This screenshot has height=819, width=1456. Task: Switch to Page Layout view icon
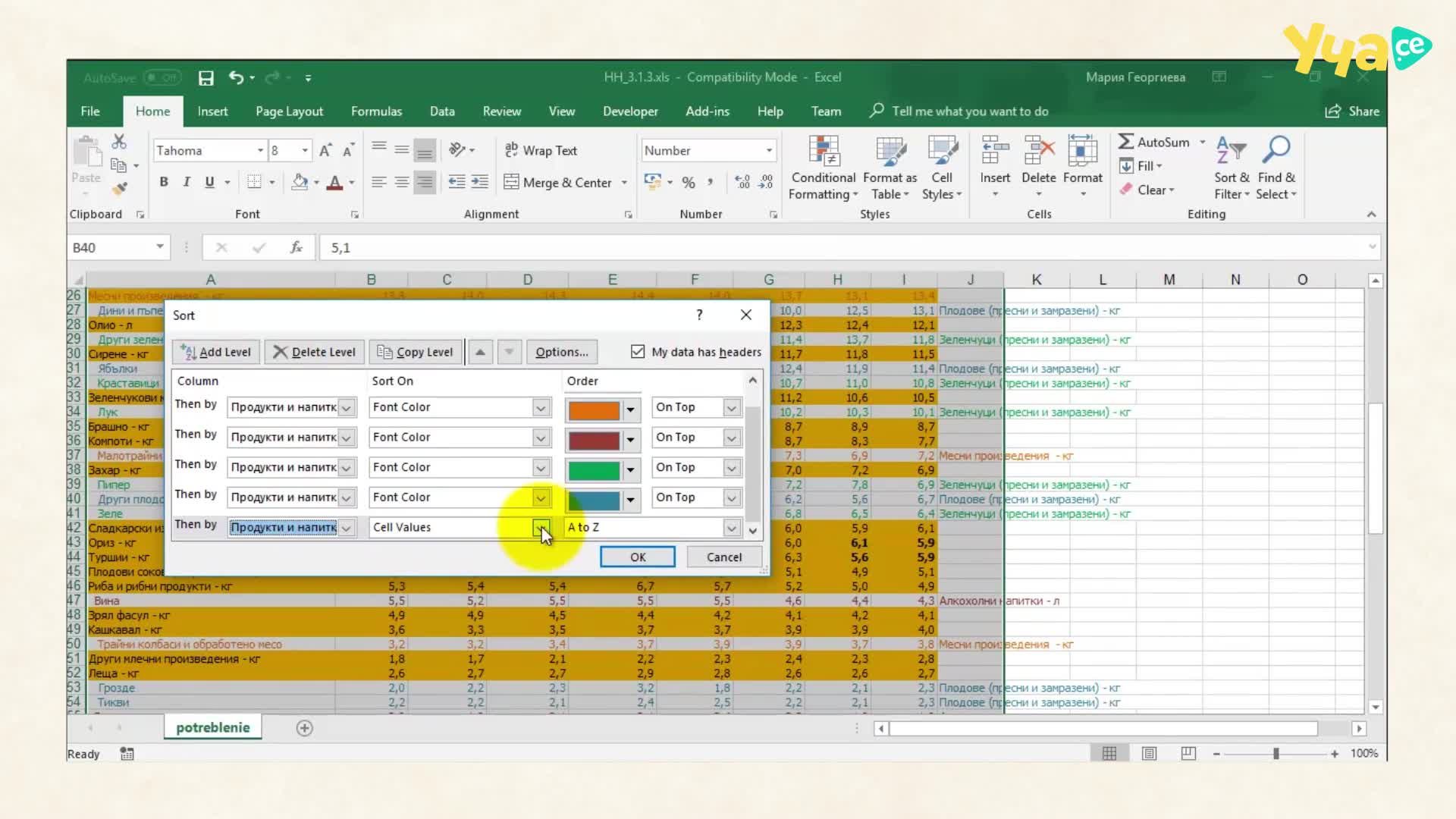[x=1150, y=753]
